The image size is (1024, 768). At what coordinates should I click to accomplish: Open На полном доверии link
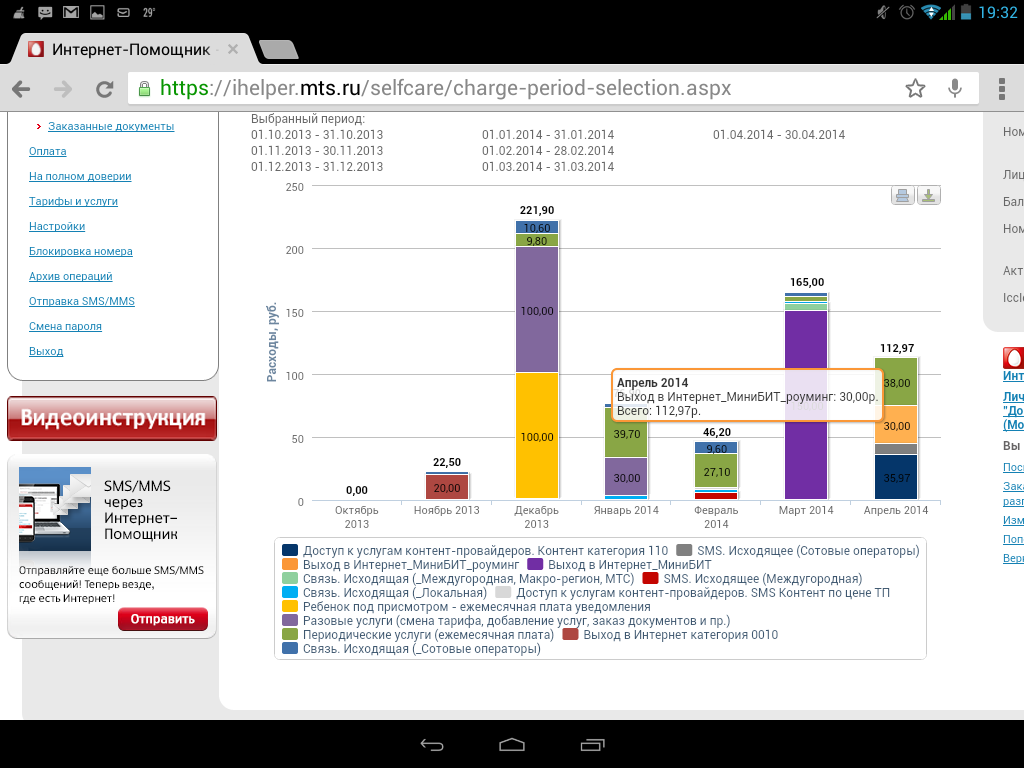pyautogui.click(x=80, y=176)
